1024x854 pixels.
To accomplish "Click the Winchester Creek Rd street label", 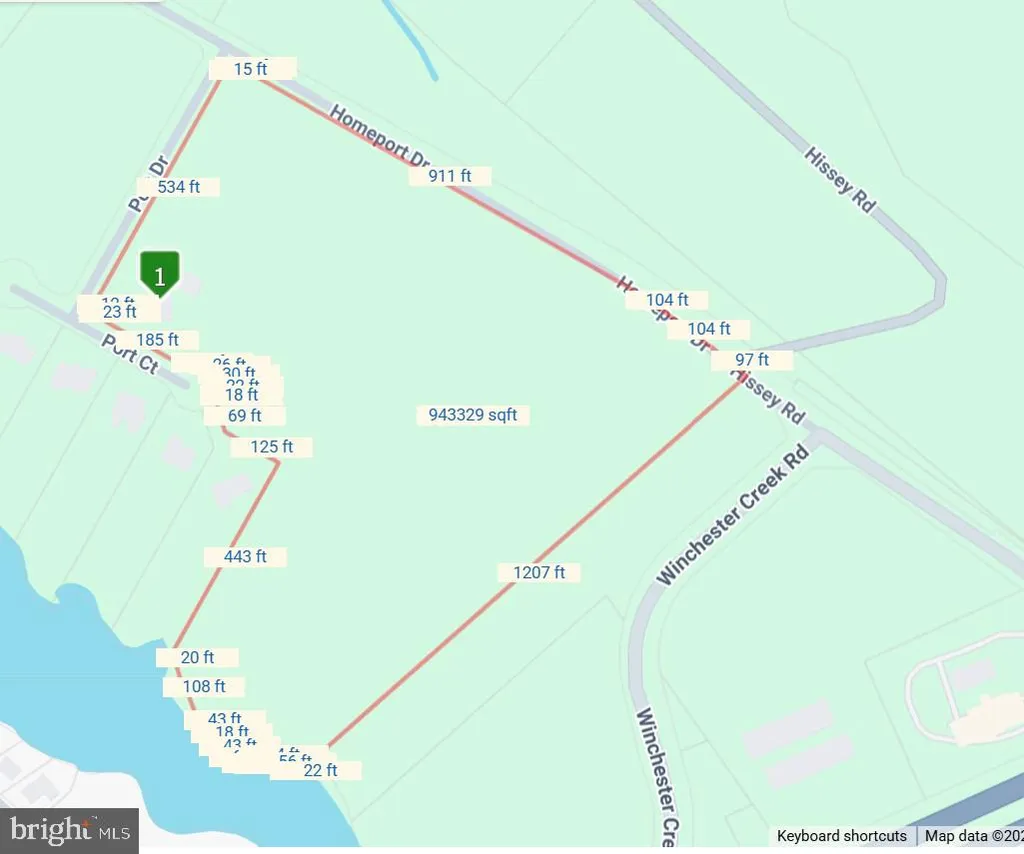I will click(x=732, y=515).
